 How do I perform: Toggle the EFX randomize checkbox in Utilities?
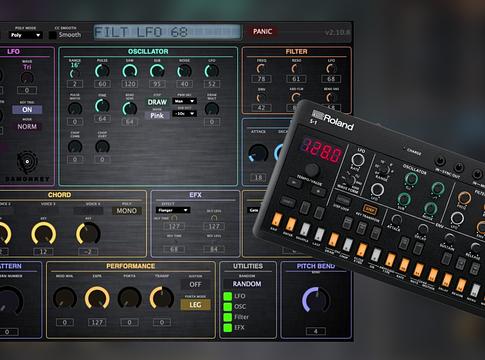click(228, 328)
